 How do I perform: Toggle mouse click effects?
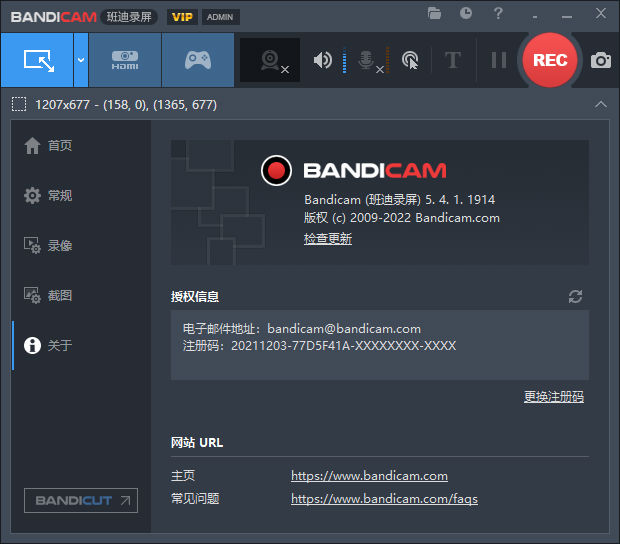point(410,60)
